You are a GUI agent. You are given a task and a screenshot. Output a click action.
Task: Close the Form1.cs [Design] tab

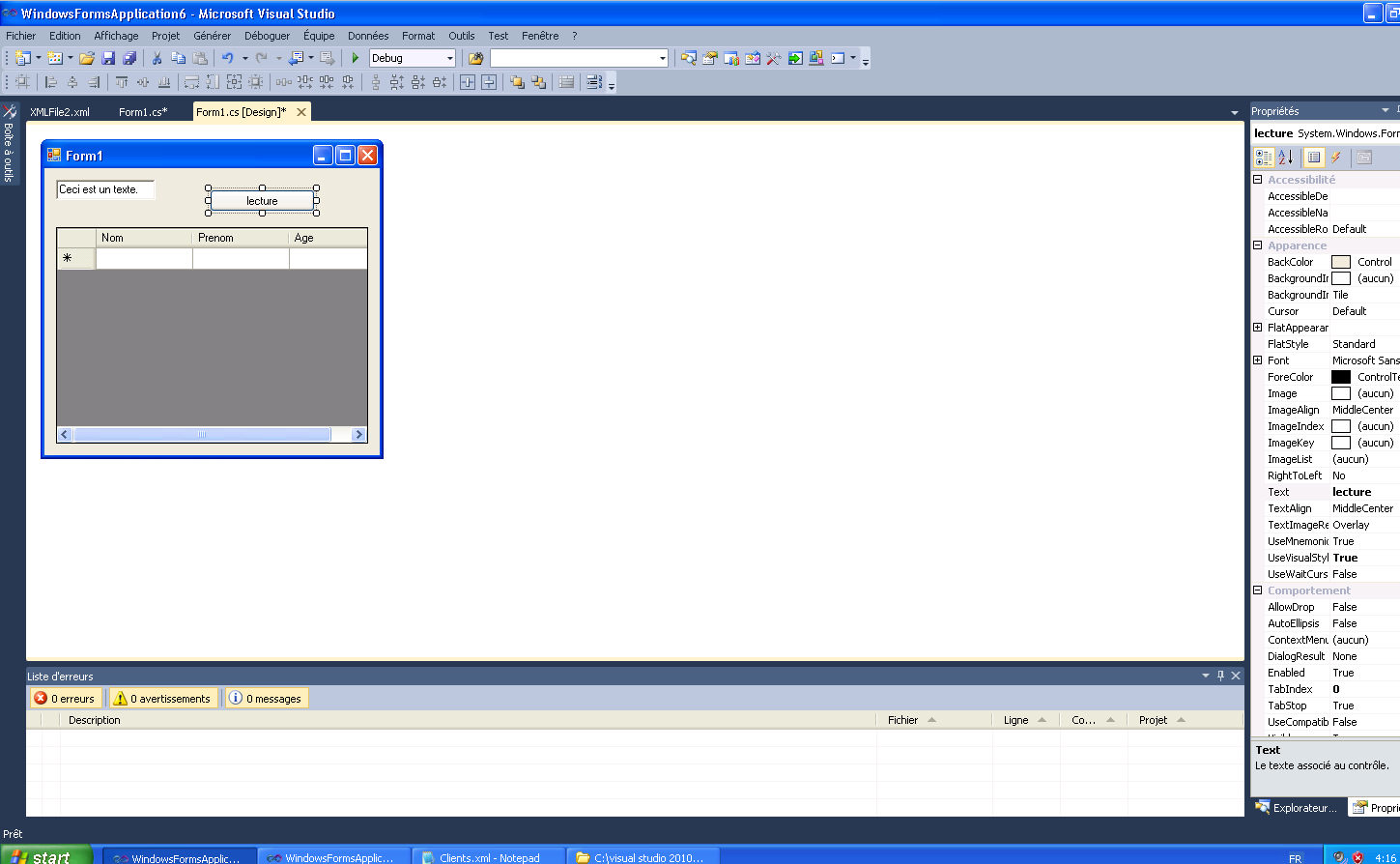301,112
